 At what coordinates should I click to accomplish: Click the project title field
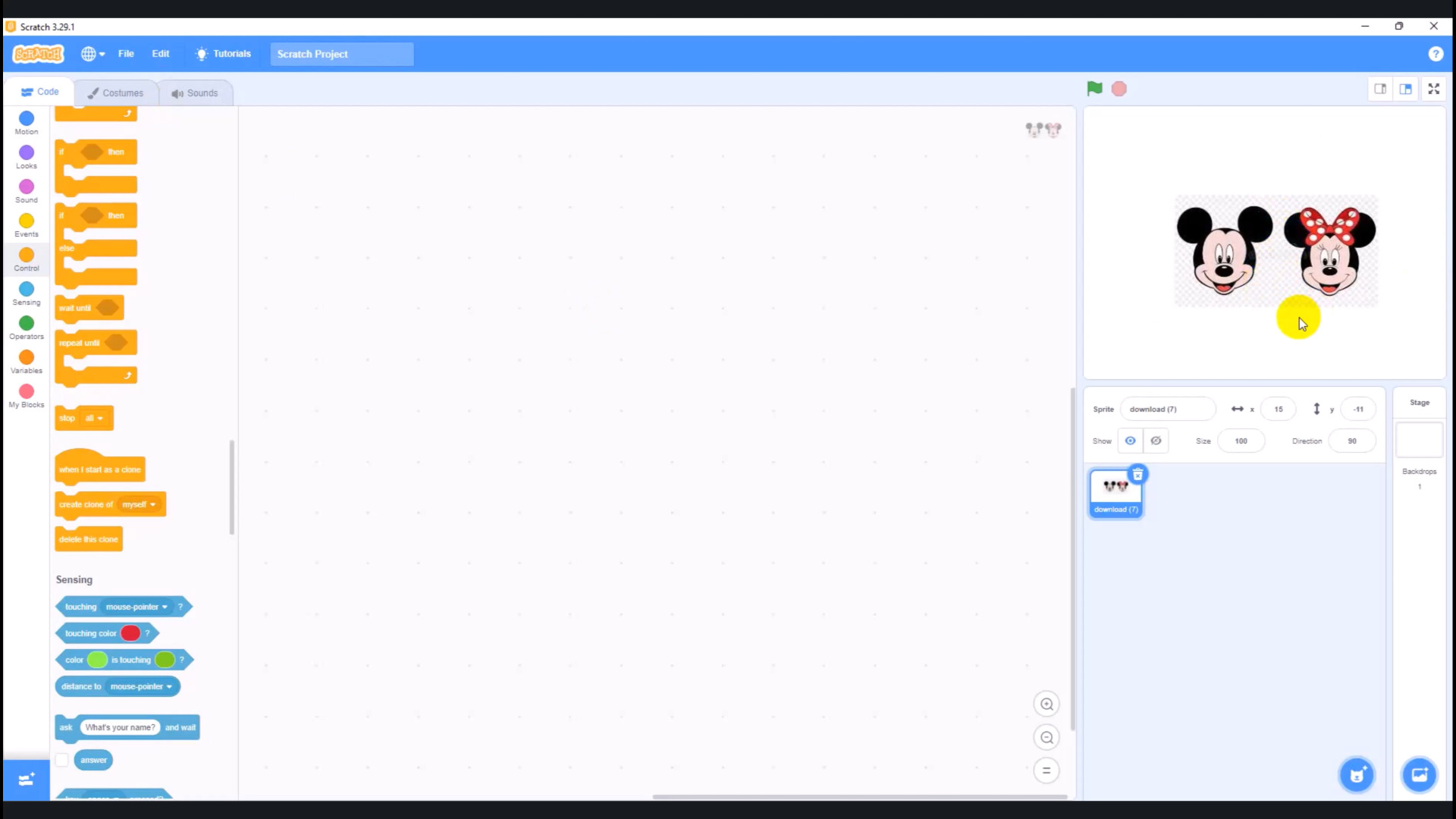click(342, 54)
